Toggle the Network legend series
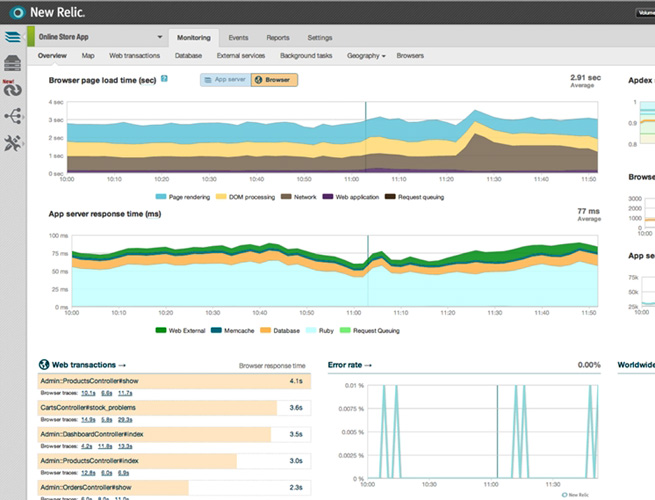Viewport: 655px width, 500px height. pyautogui.click(x=299, y=197)
